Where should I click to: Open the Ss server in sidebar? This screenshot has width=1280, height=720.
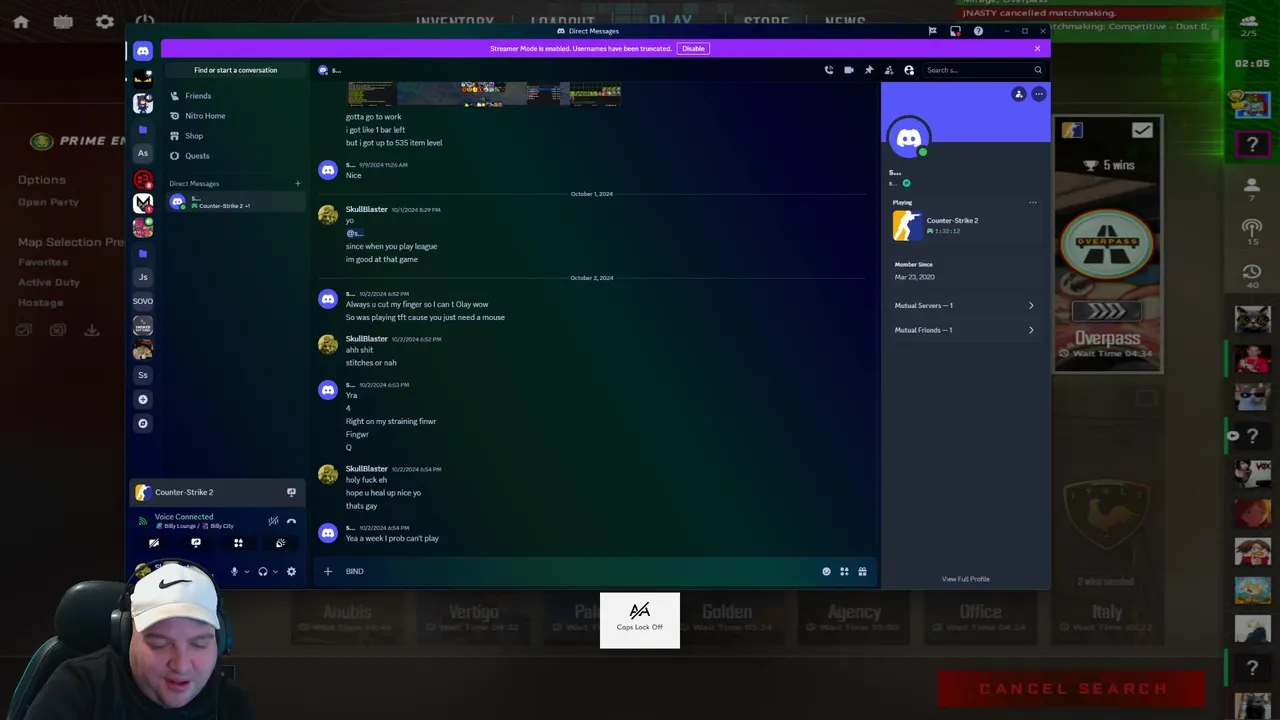point(143,375)
